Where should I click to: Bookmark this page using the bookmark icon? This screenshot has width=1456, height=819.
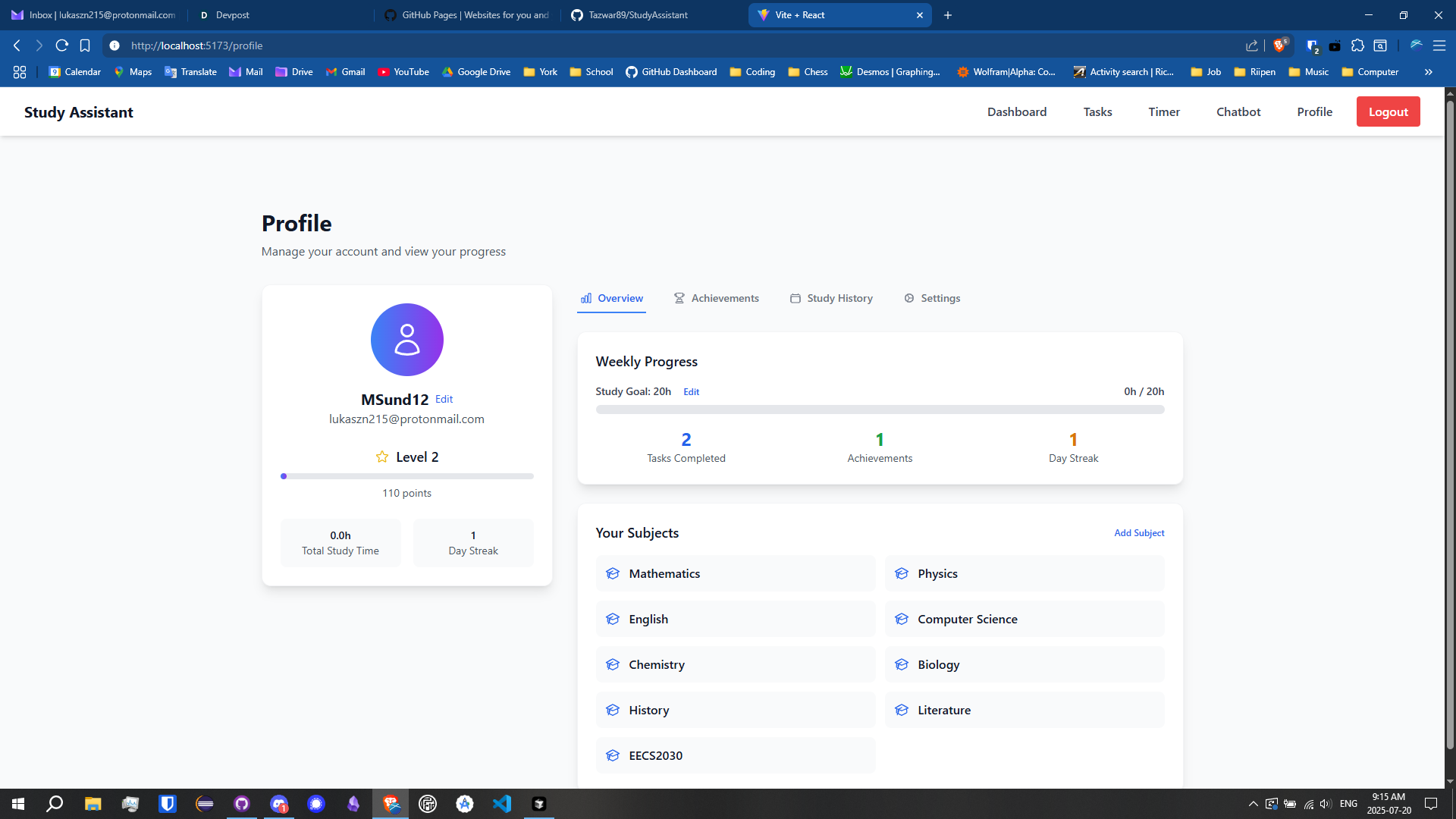click(x=85, y=45)
